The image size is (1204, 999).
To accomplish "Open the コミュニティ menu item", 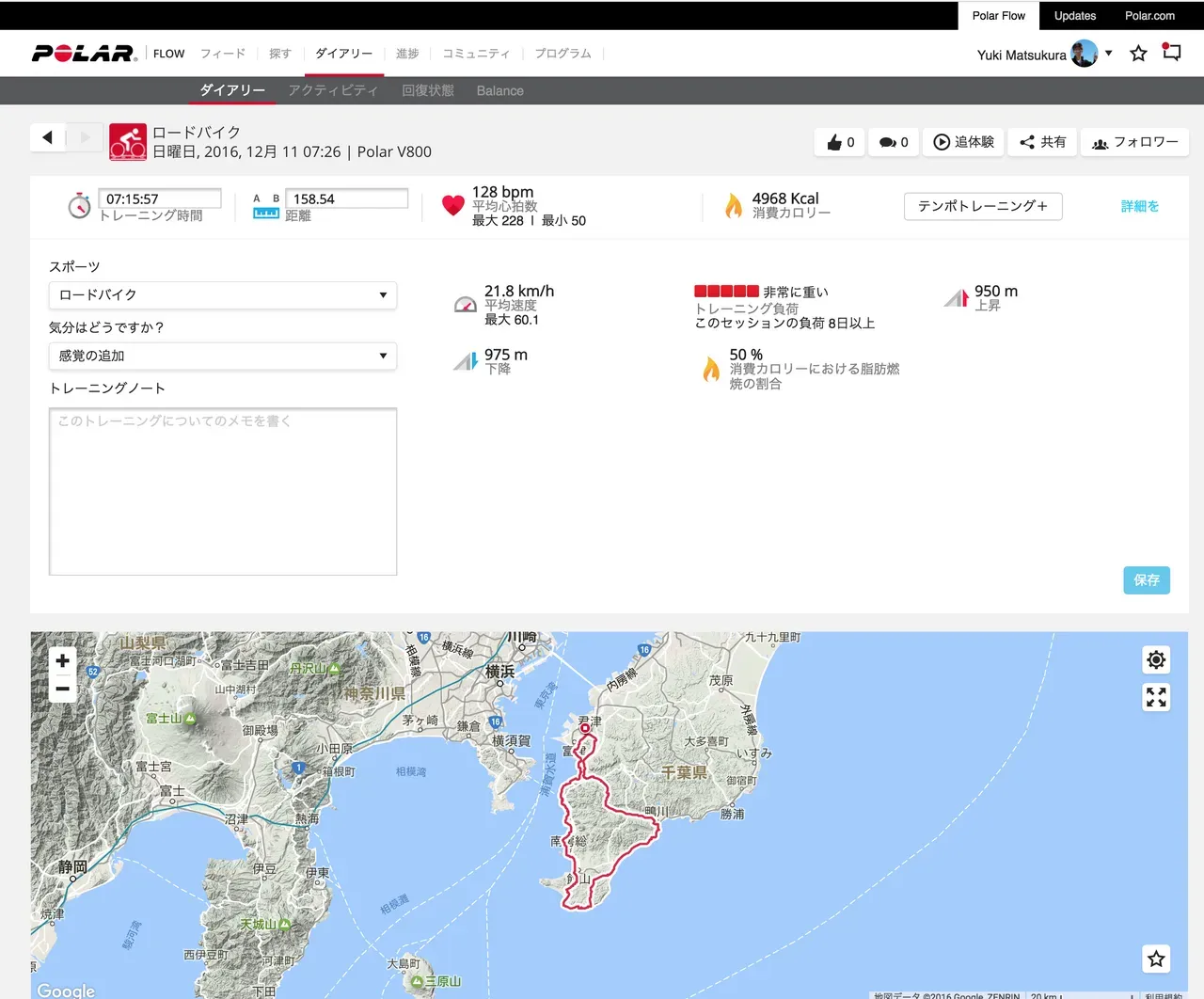I will tap(476, 54).
